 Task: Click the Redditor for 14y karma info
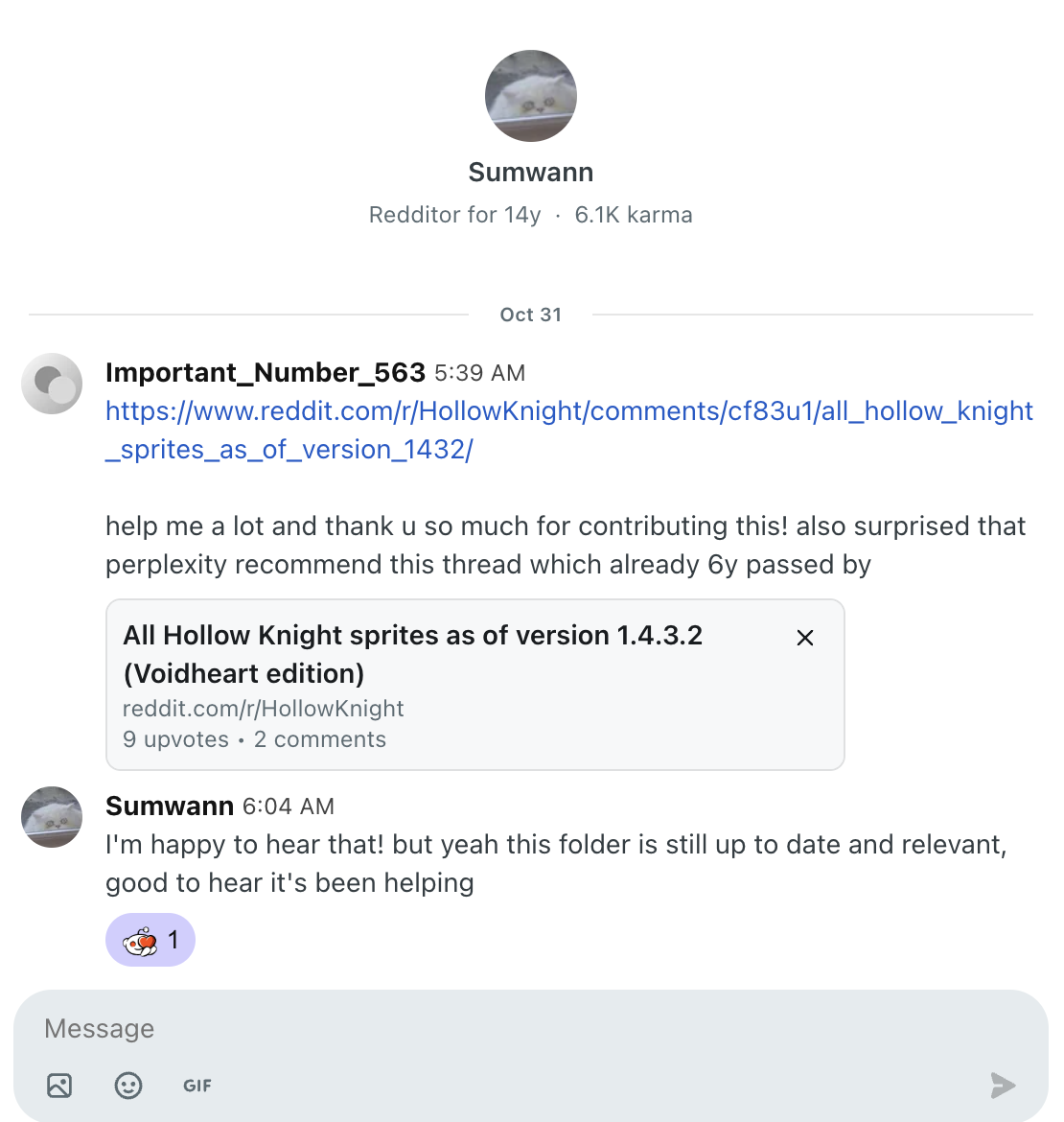pyautogui.click(x=530, y=215)
